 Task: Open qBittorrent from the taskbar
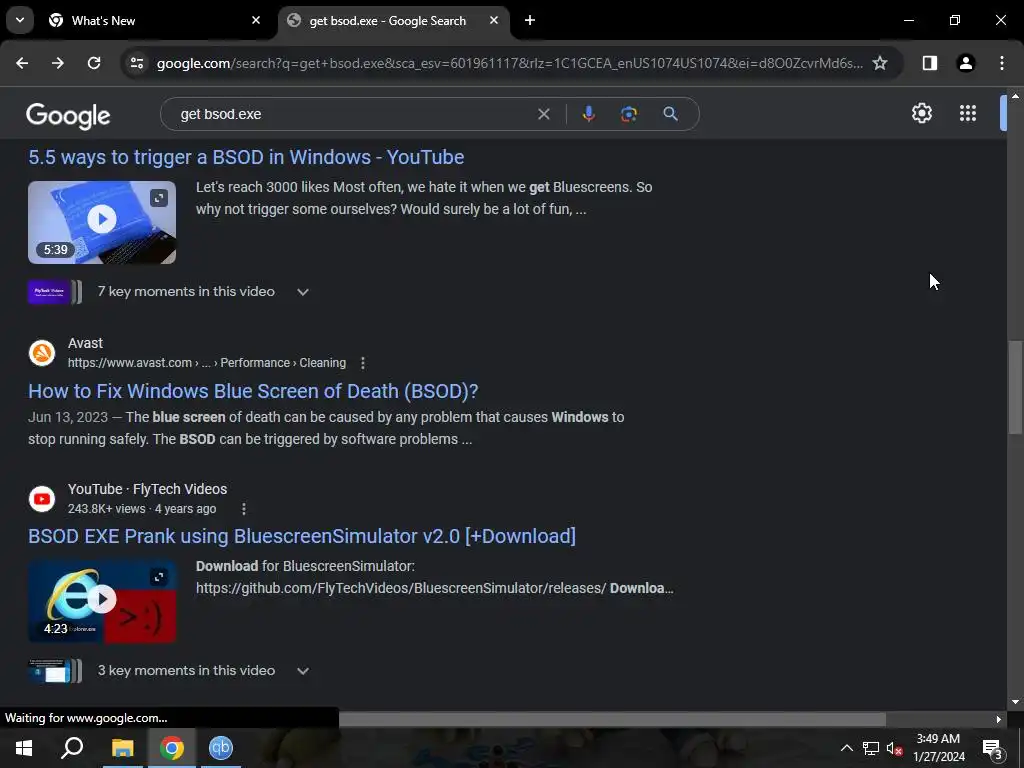[221, 748]
